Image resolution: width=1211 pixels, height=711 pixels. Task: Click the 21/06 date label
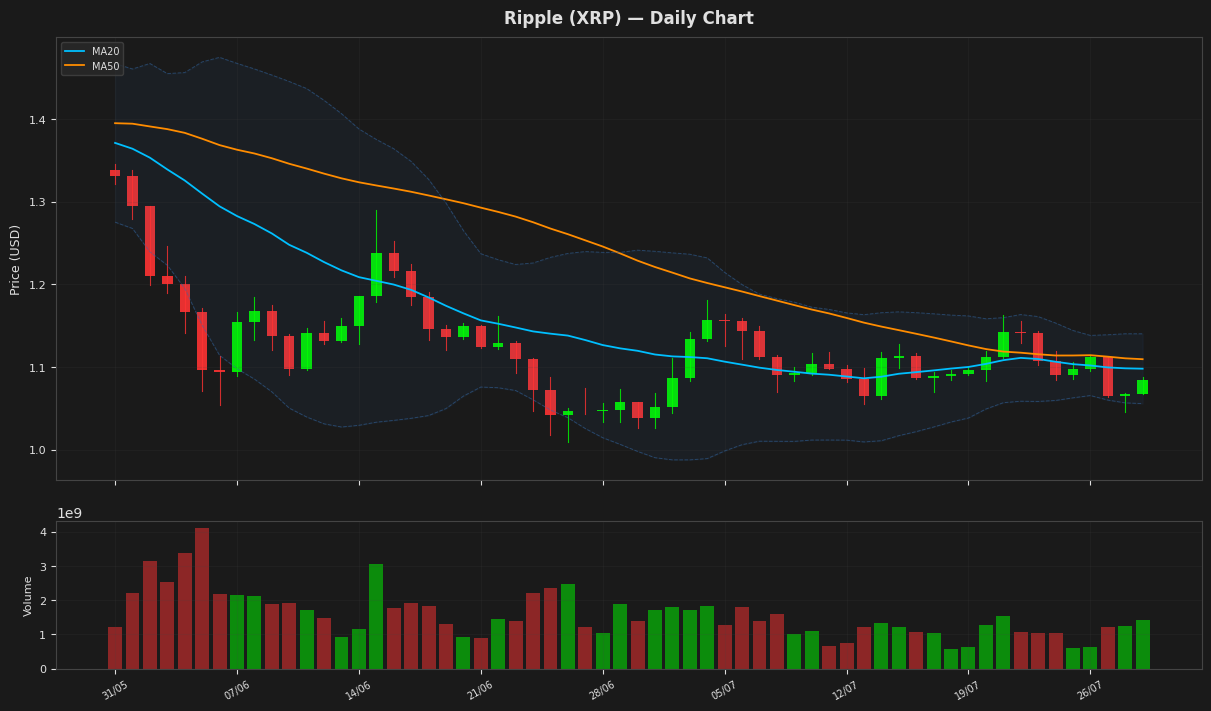click(481, 691)
